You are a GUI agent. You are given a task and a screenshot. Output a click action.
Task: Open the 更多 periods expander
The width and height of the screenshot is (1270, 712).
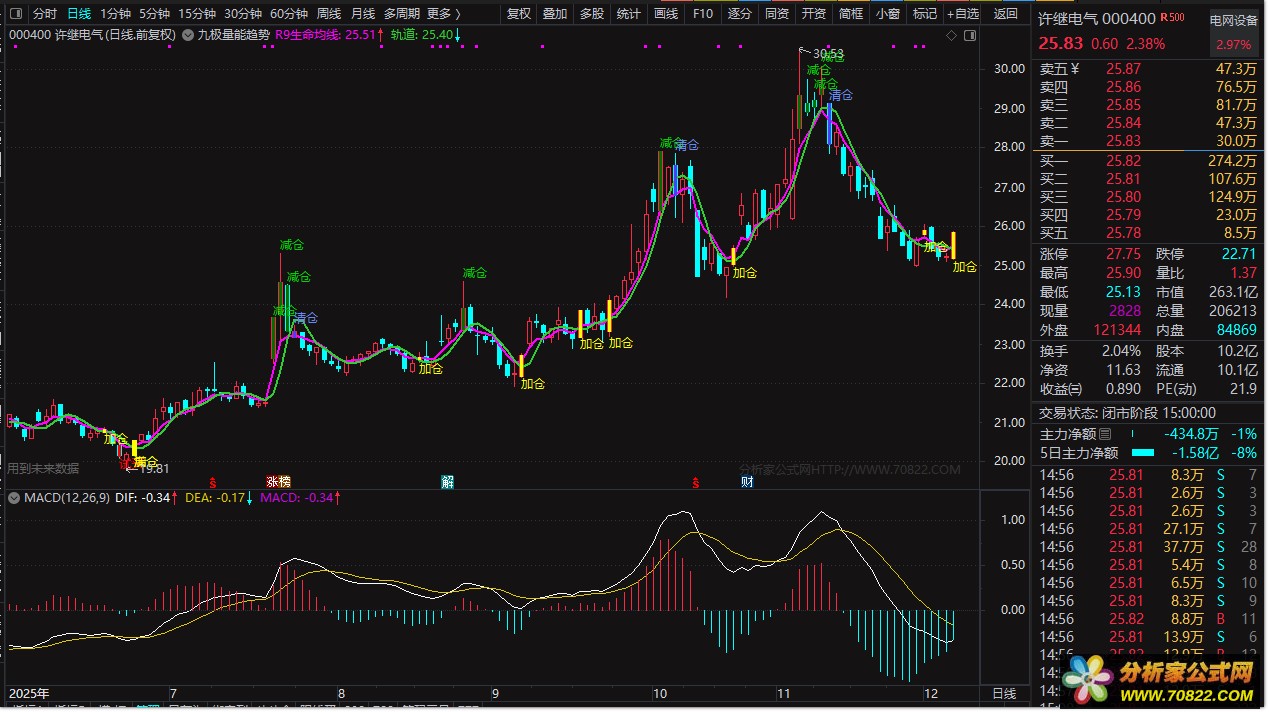(x=443, y=14)
